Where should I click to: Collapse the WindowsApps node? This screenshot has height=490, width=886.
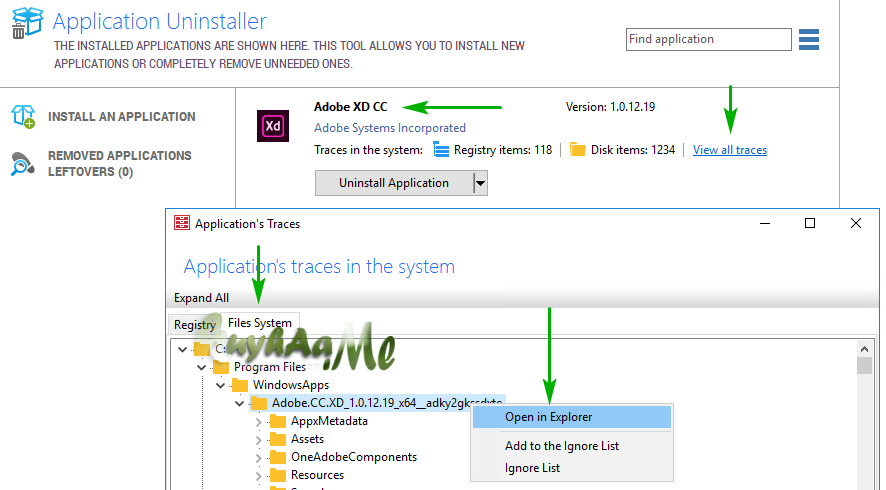(x=221, y=385)
